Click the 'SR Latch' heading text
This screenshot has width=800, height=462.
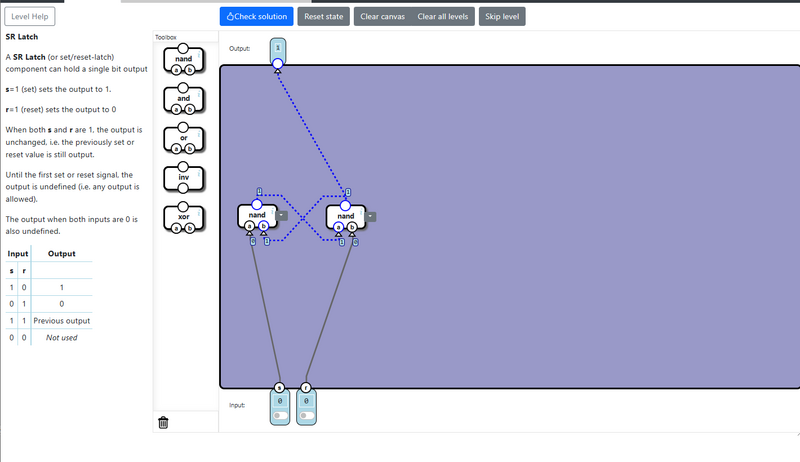(21, 37)
